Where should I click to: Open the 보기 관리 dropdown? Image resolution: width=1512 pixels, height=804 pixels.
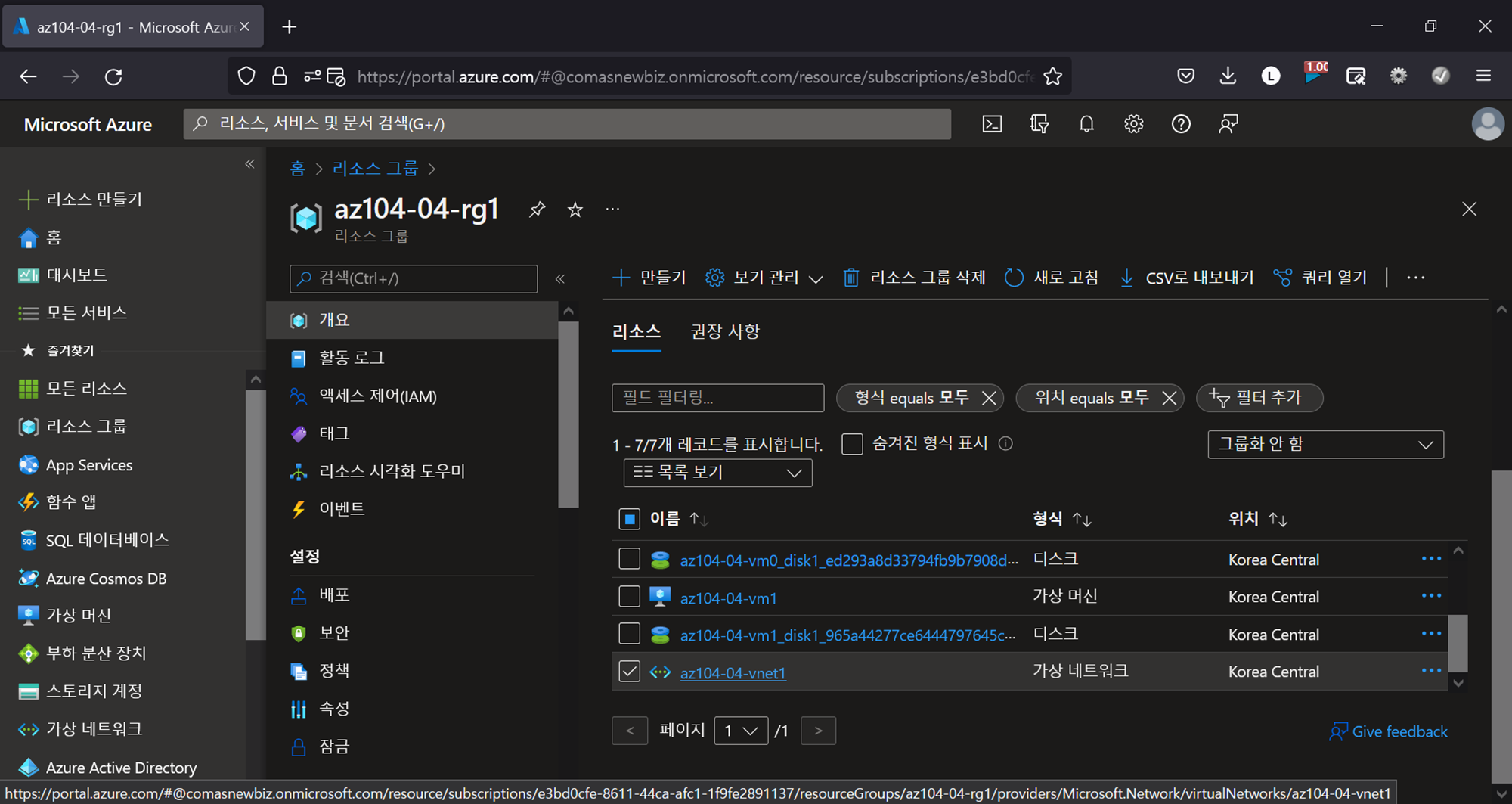(764, 278)
